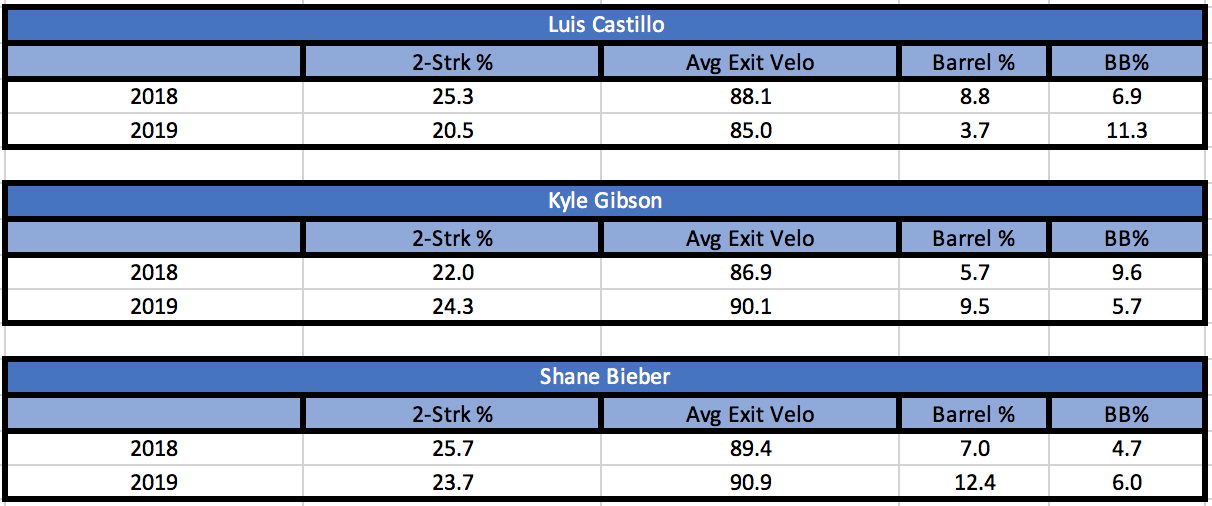Click Castillo's 2019 BB% value 11.3
1212x506 pixels.
(x=1126, y=129)
